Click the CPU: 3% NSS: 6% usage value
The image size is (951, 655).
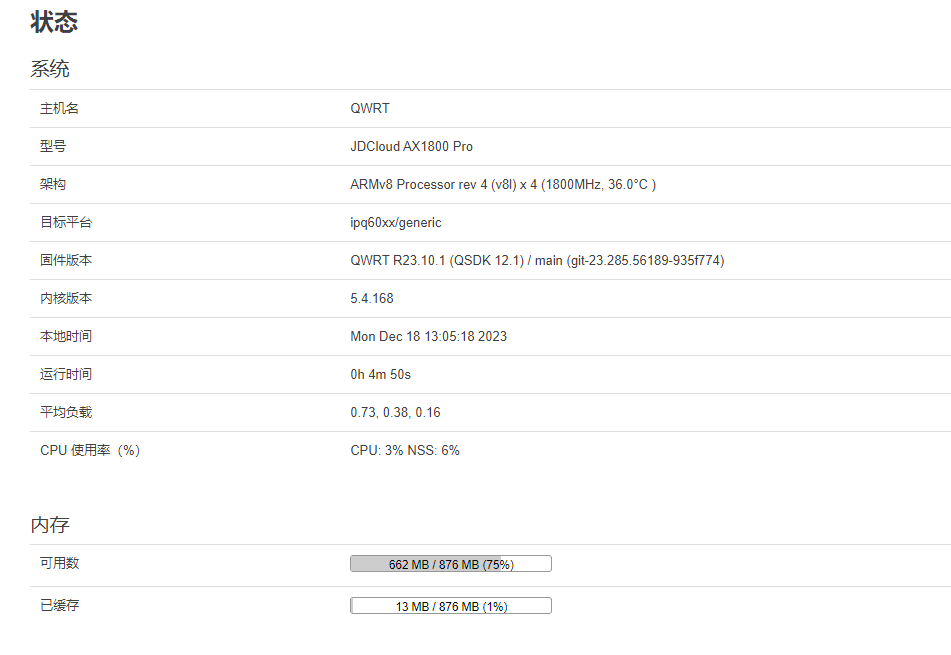(x=405, y=450)
